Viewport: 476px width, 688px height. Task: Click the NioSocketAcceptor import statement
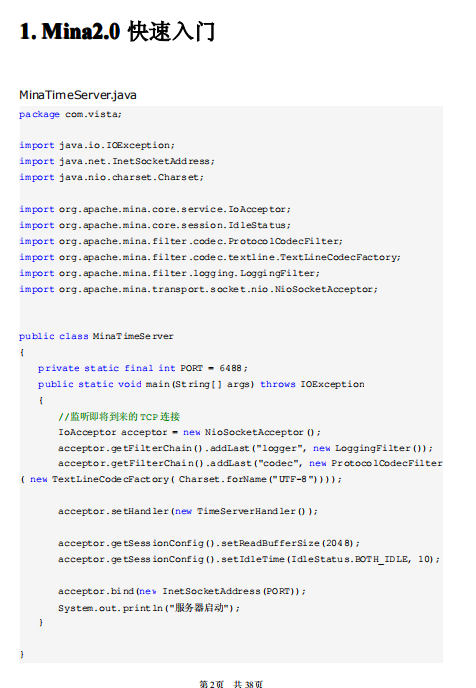198,289
